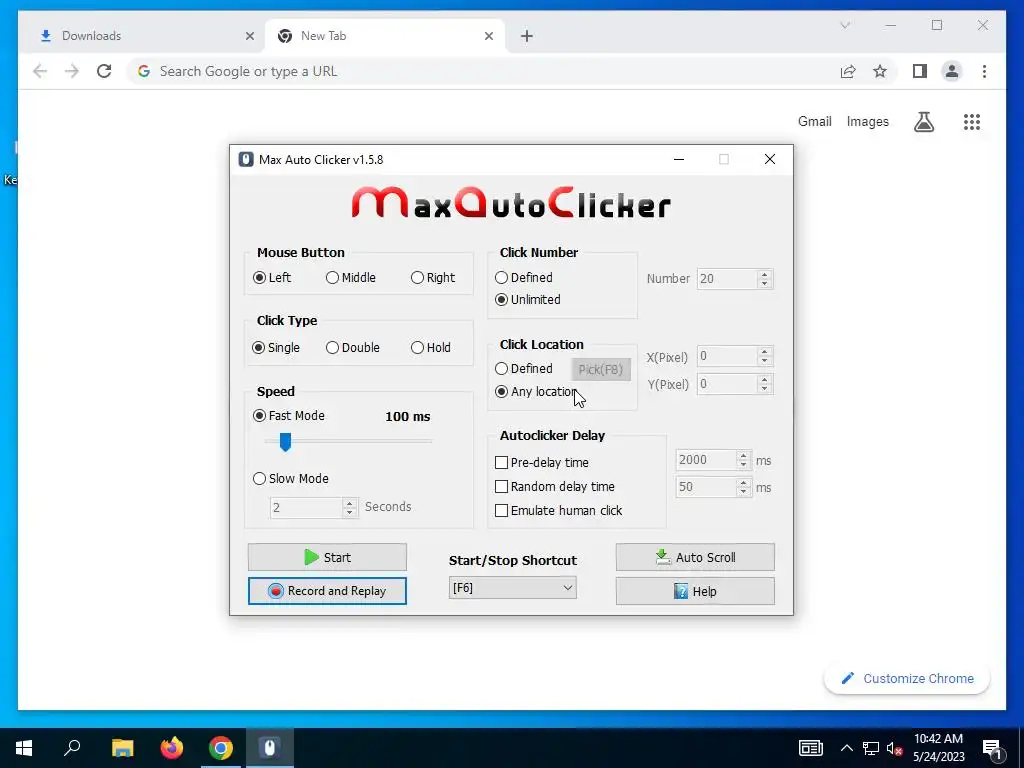Close the New Tab tab
This screenshot has width=1024, height=768.
[488, 36]
